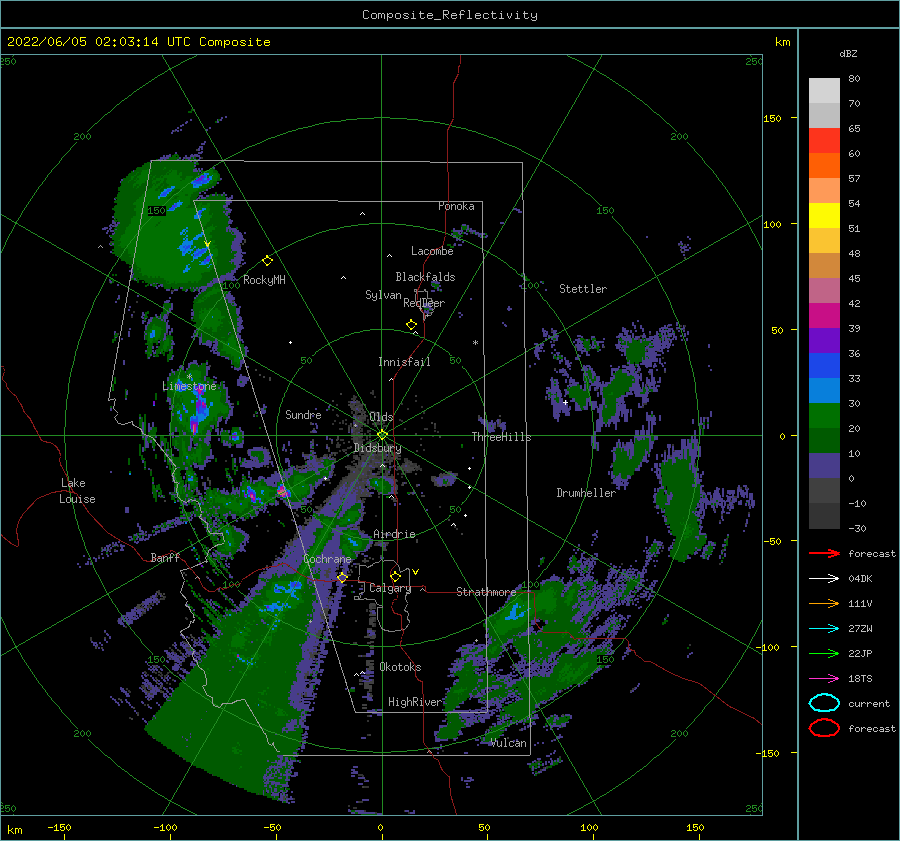Click the ThreeHills label
The image size is (900, 841).
tap(502, 437)
